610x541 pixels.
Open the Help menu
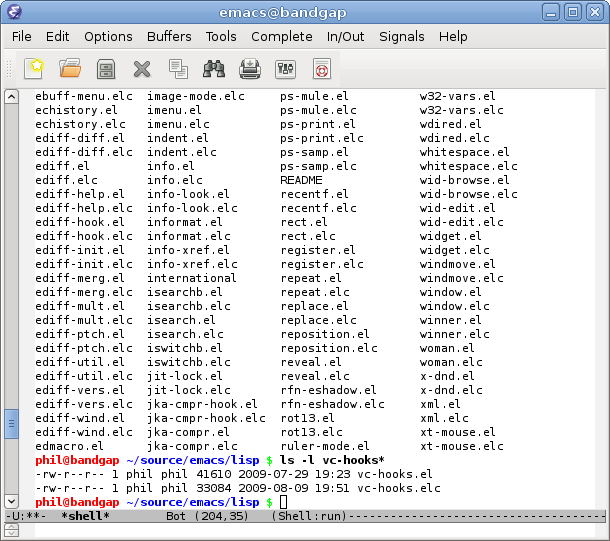453,37
